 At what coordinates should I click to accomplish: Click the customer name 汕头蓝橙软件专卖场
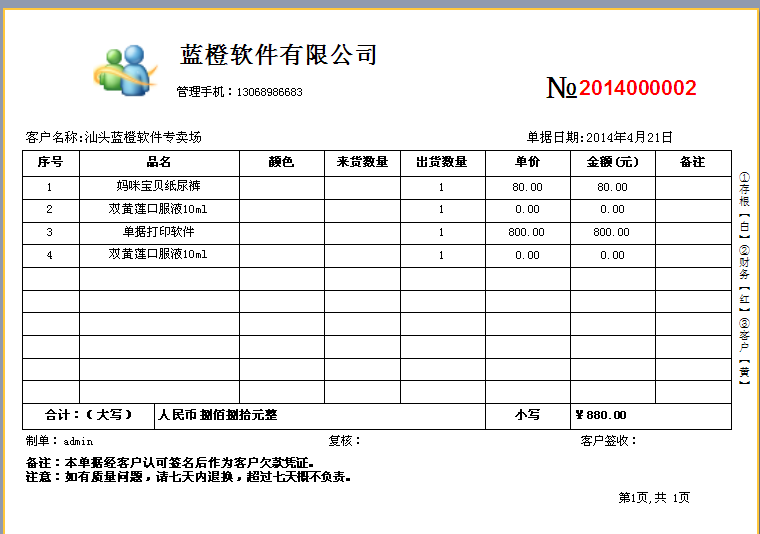click(x=143, y=138)
